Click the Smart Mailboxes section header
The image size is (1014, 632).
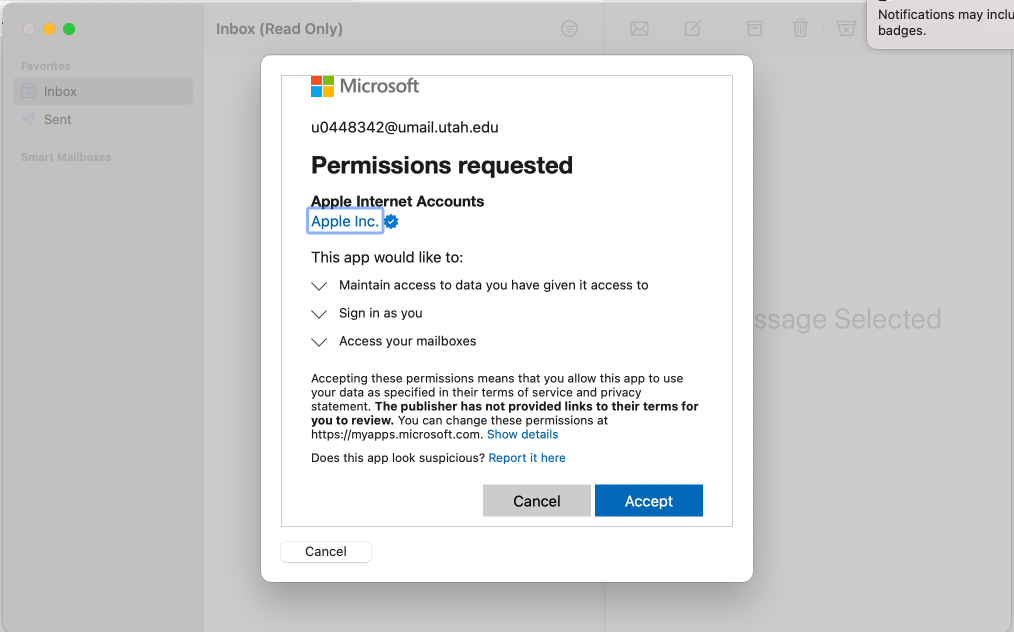pyautogui.click(x=66, y=157)
